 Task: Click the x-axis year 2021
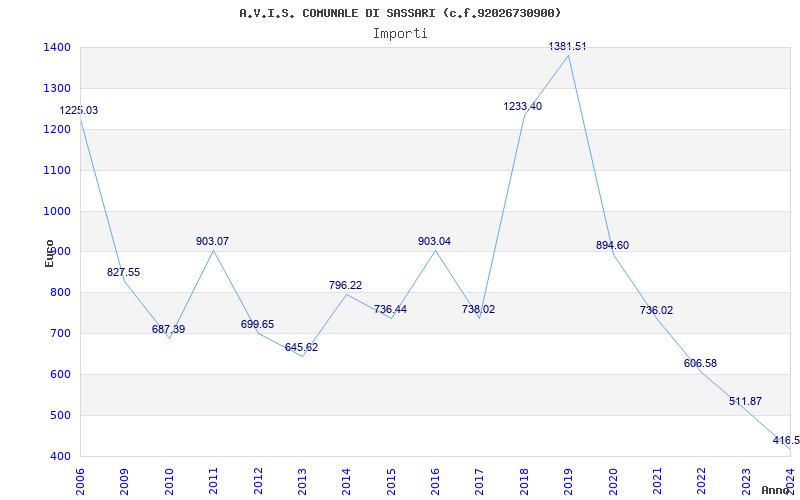(x=657, y=482)
